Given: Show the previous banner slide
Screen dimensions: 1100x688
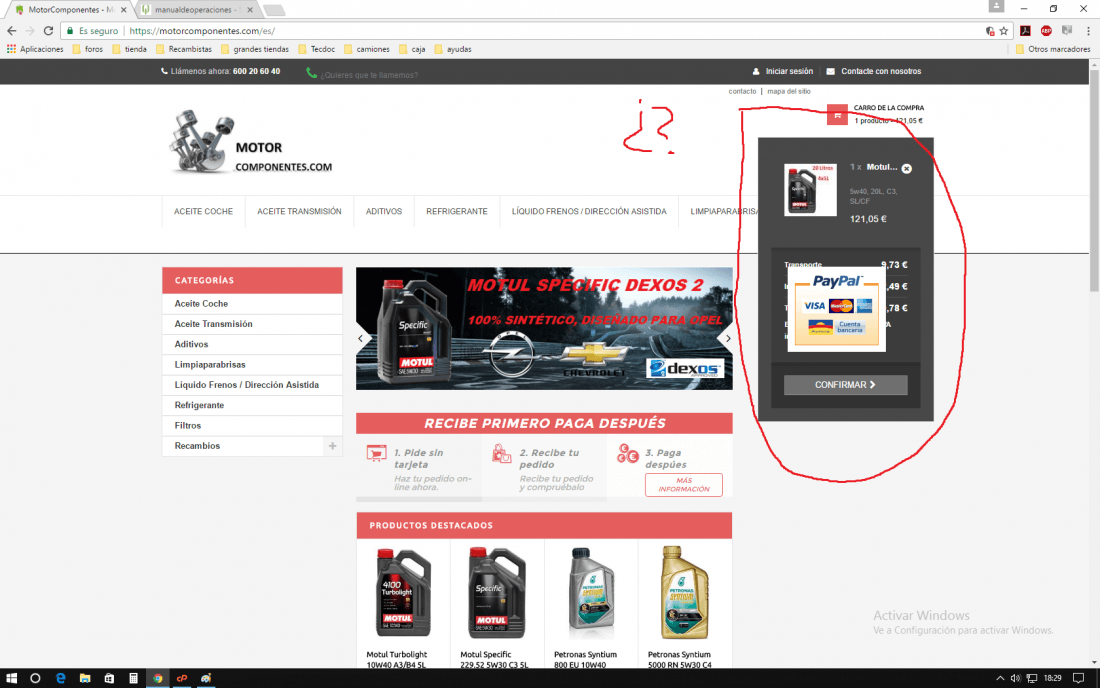Looking at the screenshot, I should pyautogui.click(x=361, y=338).
